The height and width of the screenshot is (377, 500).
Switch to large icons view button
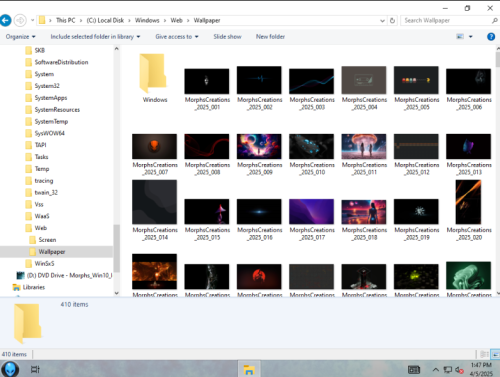(495, 354)
